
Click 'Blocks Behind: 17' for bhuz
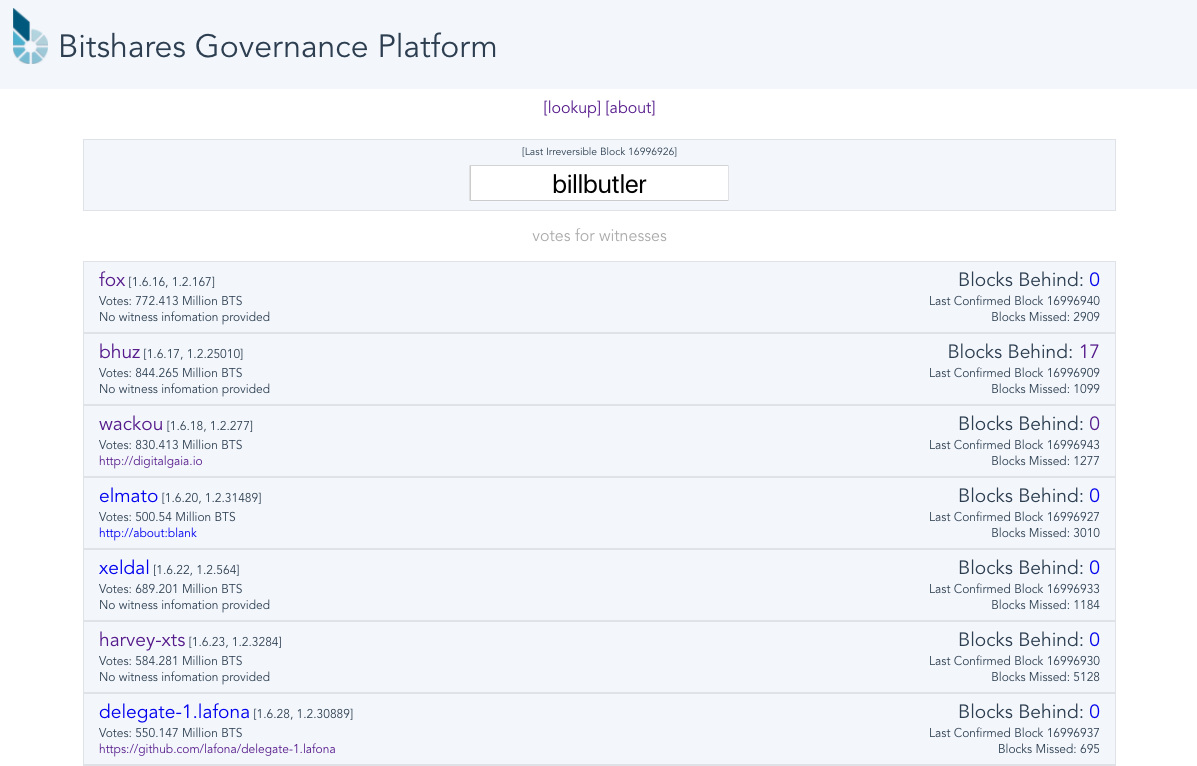[1024, 351]
